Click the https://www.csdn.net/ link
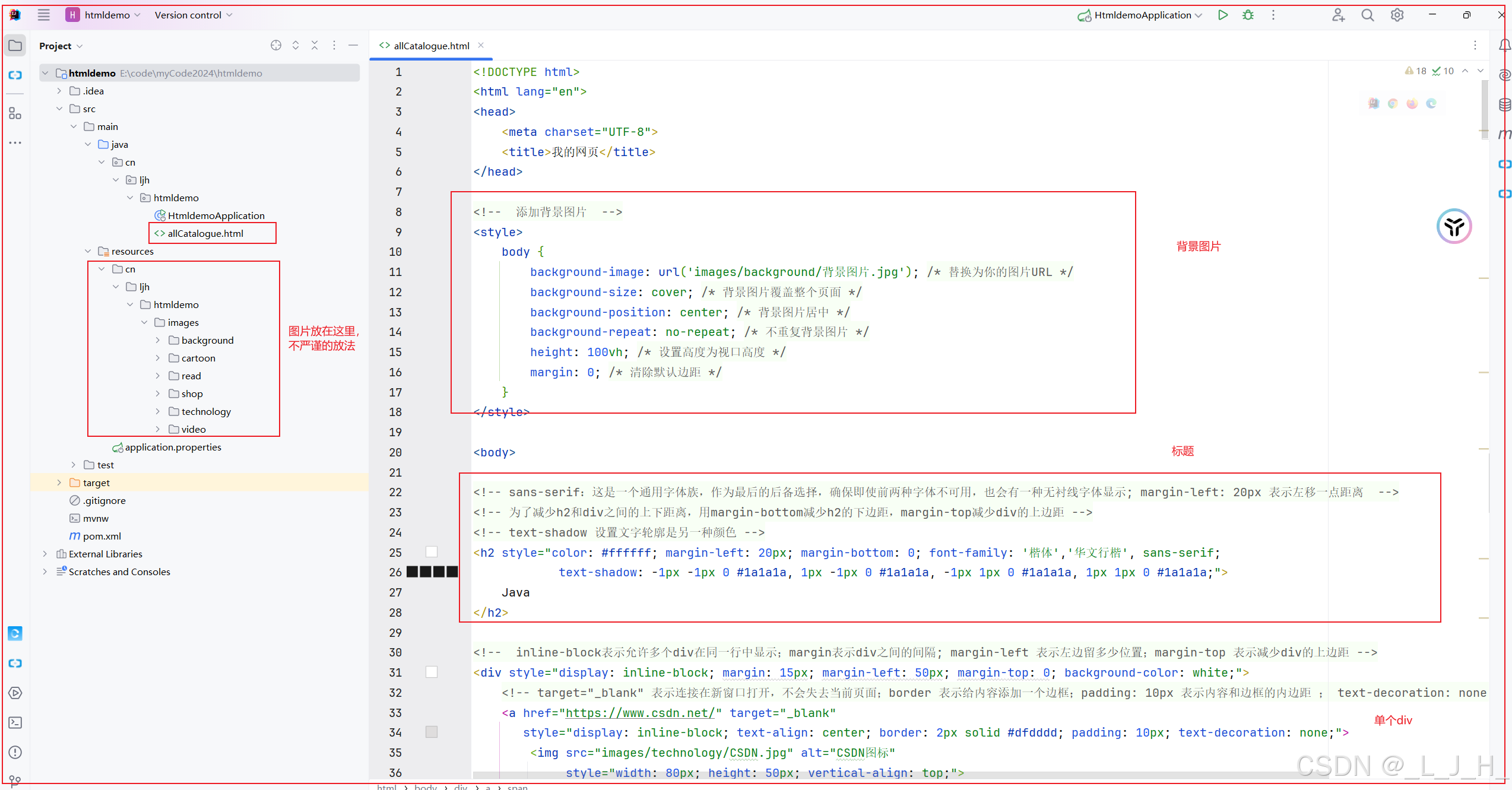This screenshot has height=790, width=1512. (x=640, y=712)
